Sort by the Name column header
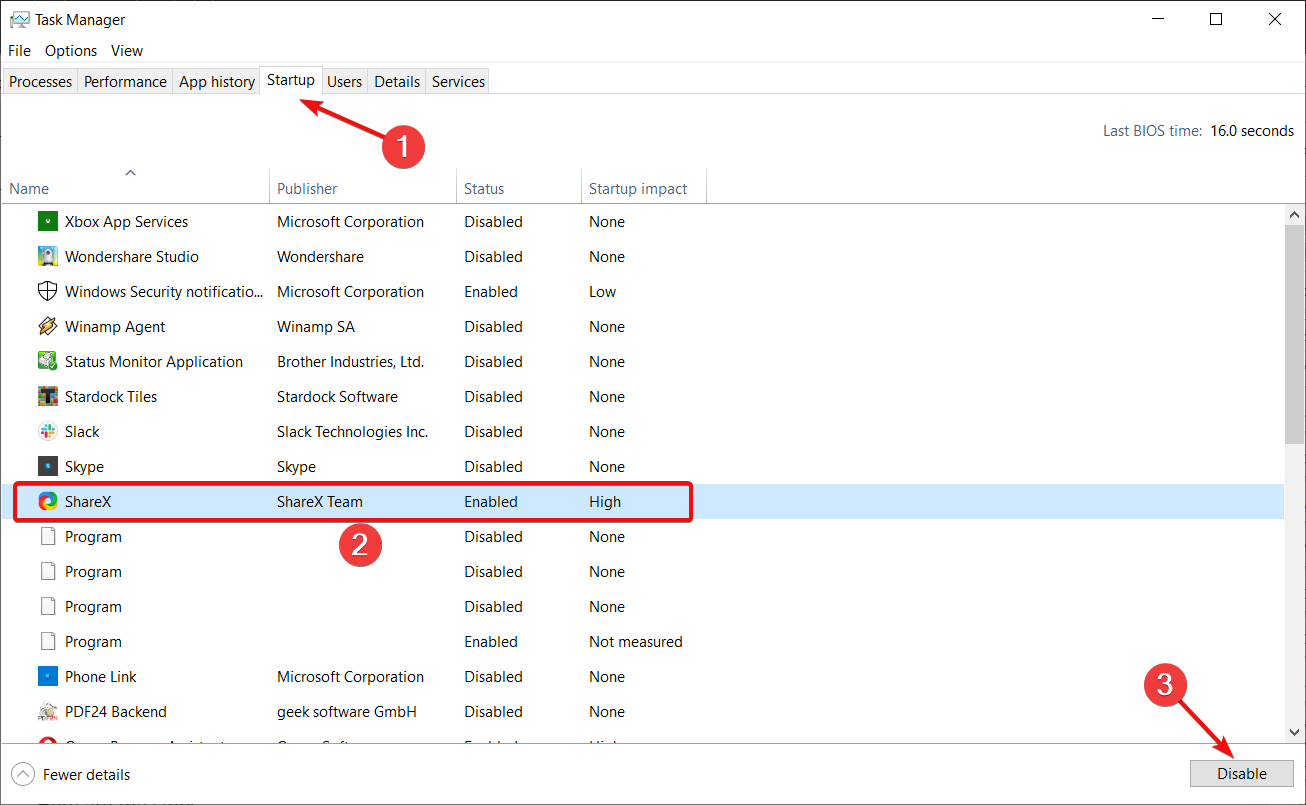Image resolution: width=1306 pixels, height=805 pixels. pos(135,187)
